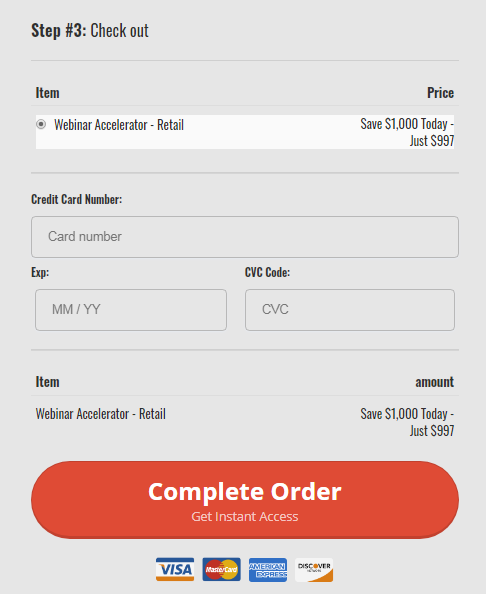Viewport: 486px width, 594px height.
Task: Focus the MM / YY expiration field
Action: point(131,310)
